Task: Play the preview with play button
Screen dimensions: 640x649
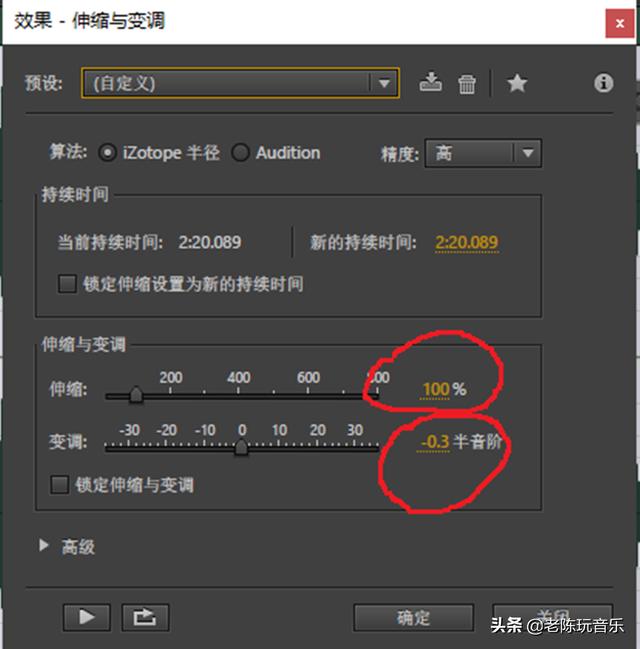Action: click(x=87, y=617)
